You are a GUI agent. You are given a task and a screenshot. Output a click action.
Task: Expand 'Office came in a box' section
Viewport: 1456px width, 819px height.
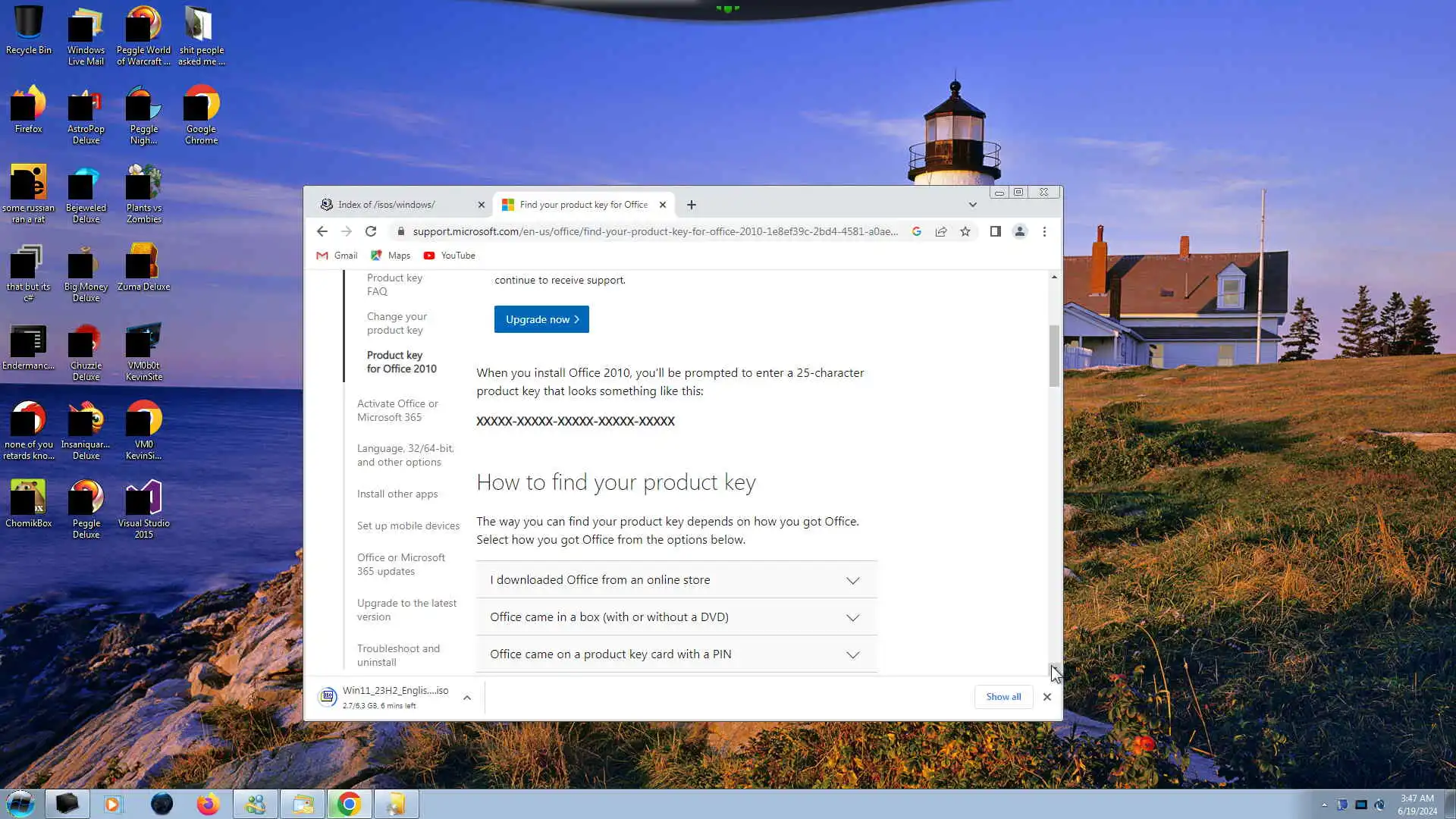[x=676, y=617]
